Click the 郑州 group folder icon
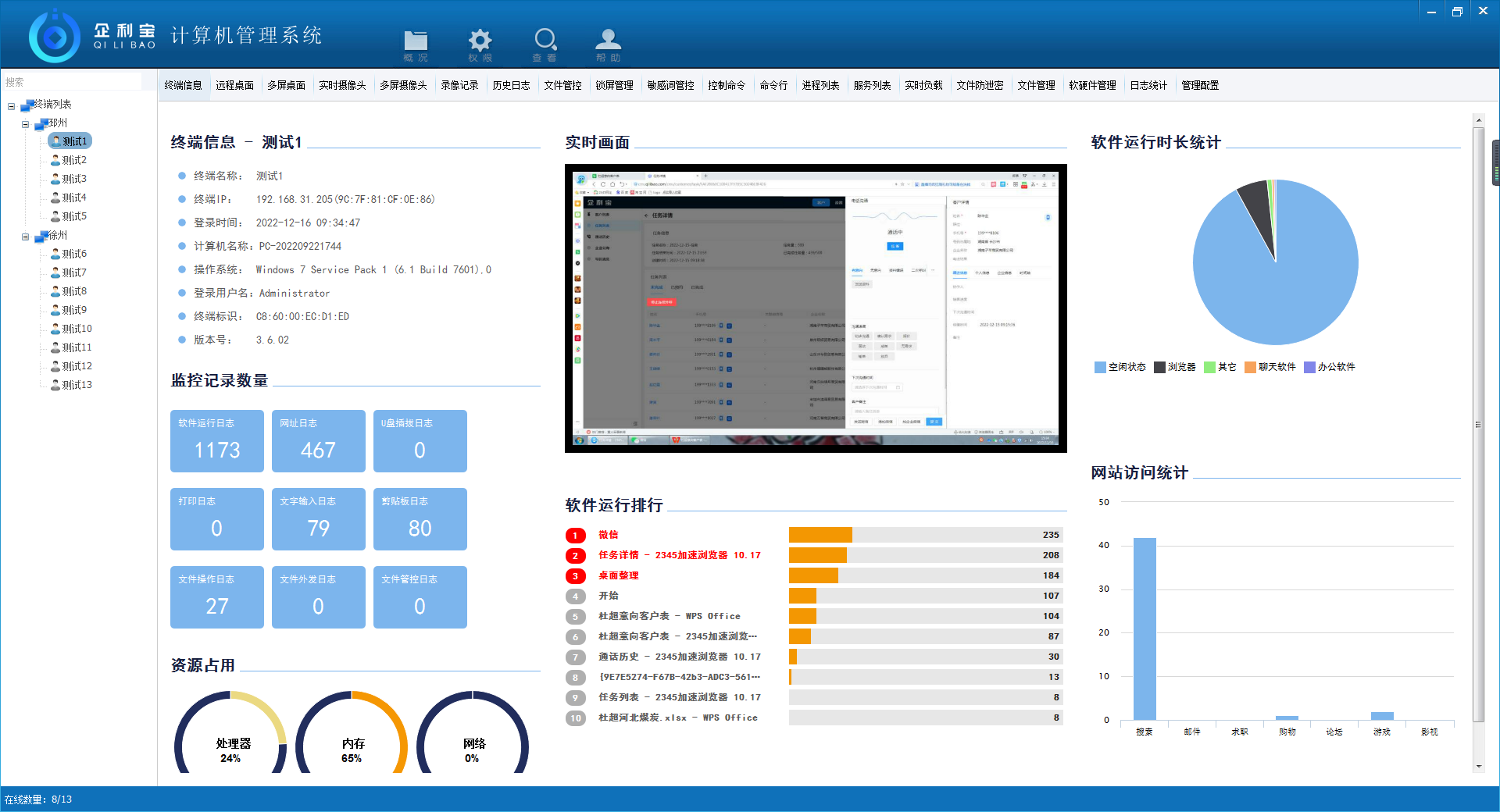This screenshot has height=812, width=1500. (41, 123)
